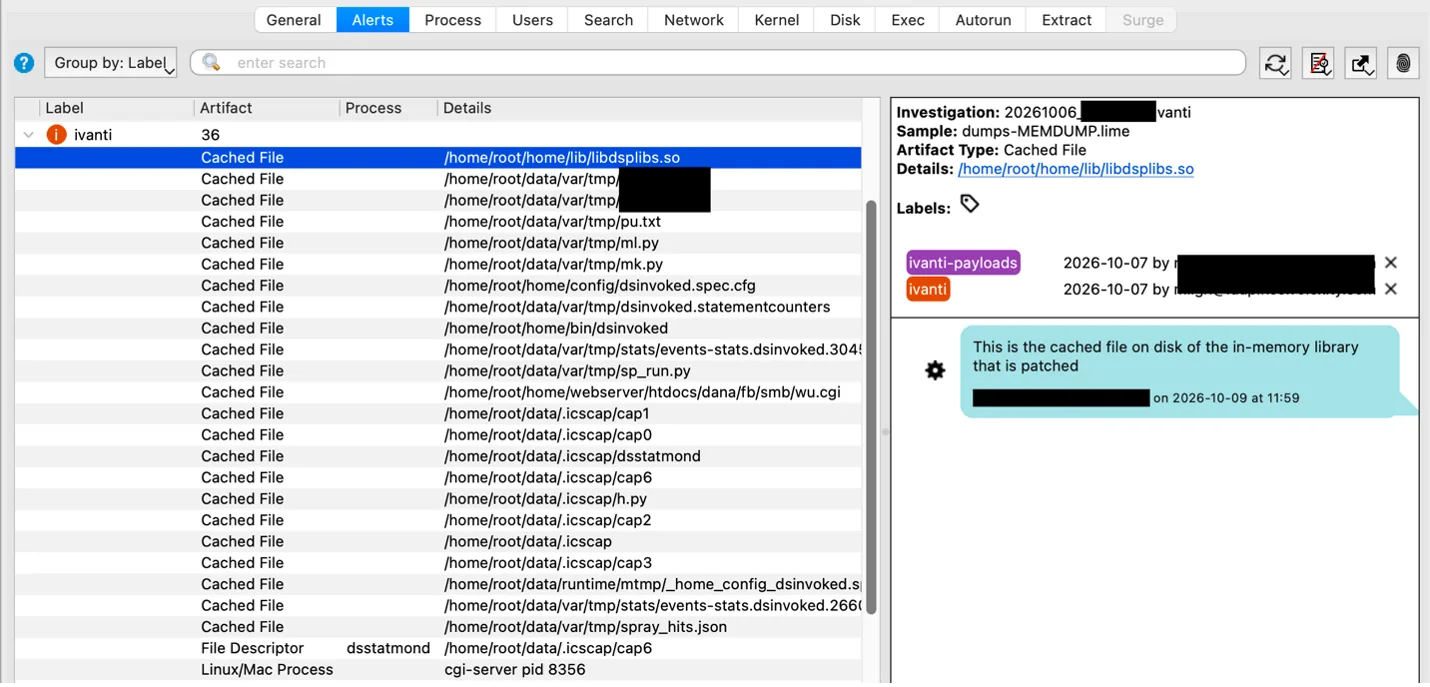This screenshot has width=1430, height=687.
Task: Click the export arrow icon in toolbar
Action: pos(1361,63)
